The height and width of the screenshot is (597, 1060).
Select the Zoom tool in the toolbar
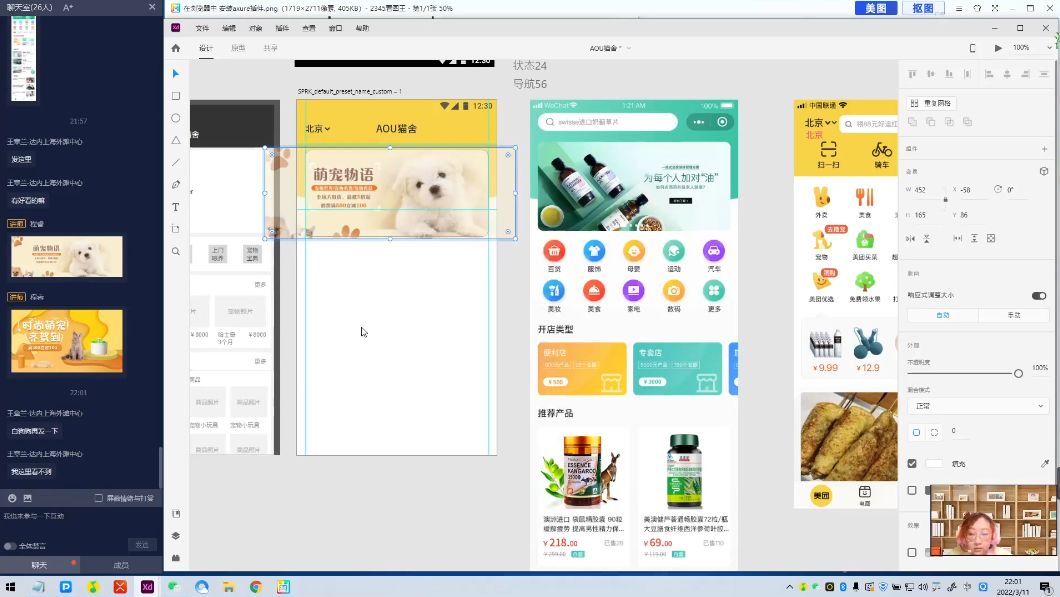click(175, 251)
